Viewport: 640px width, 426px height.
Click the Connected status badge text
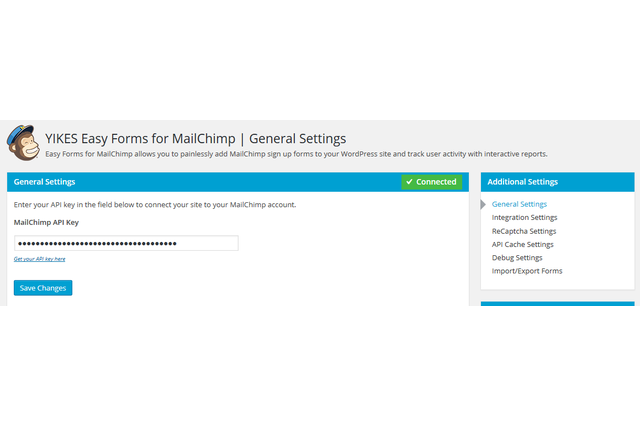(x=436, y=182)
